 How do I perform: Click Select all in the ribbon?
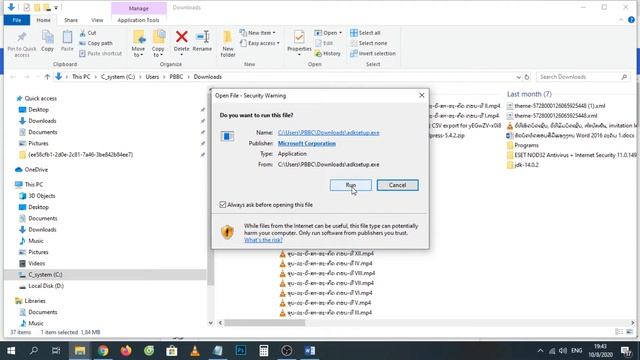[x=365, y=33]
